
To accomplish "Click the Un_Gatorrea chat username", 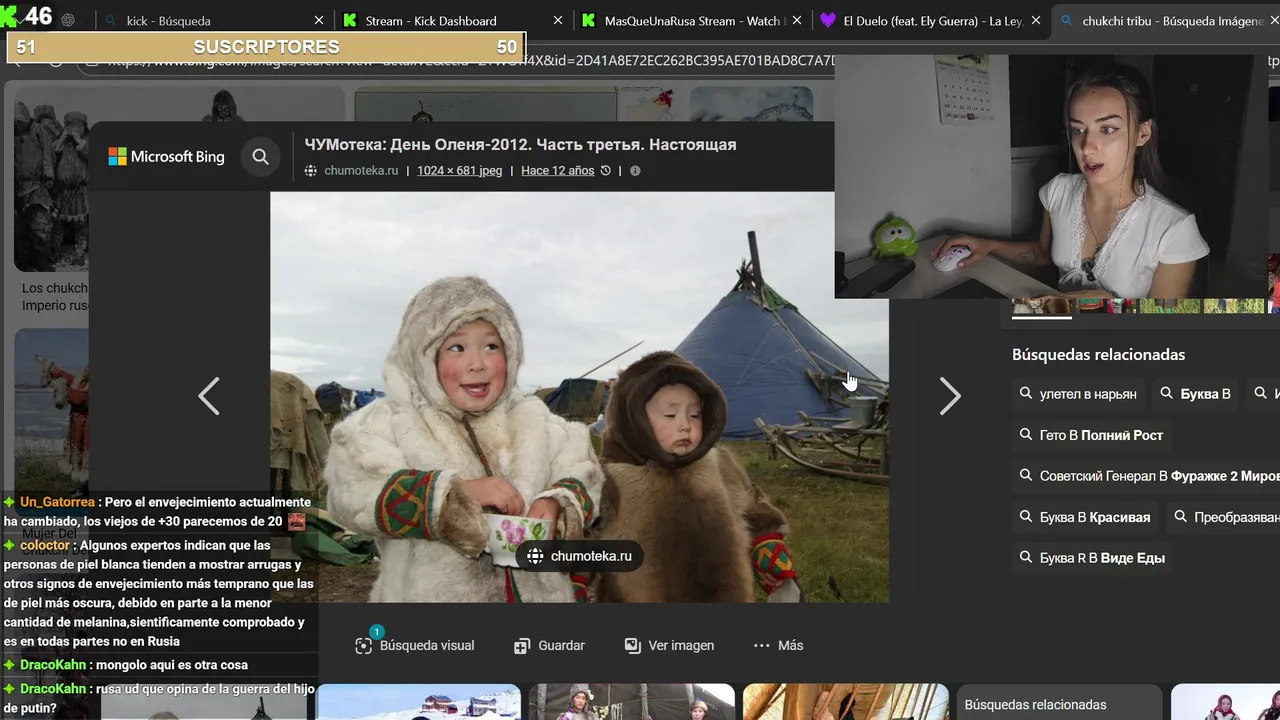I will pyautogui.click(x=57, y=502).
